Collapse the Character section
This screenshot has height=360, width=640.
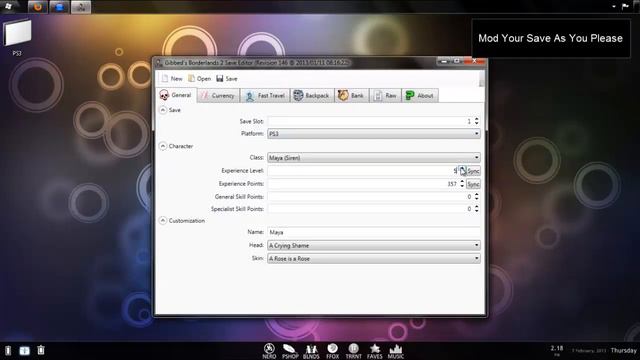tap(163, 146)
